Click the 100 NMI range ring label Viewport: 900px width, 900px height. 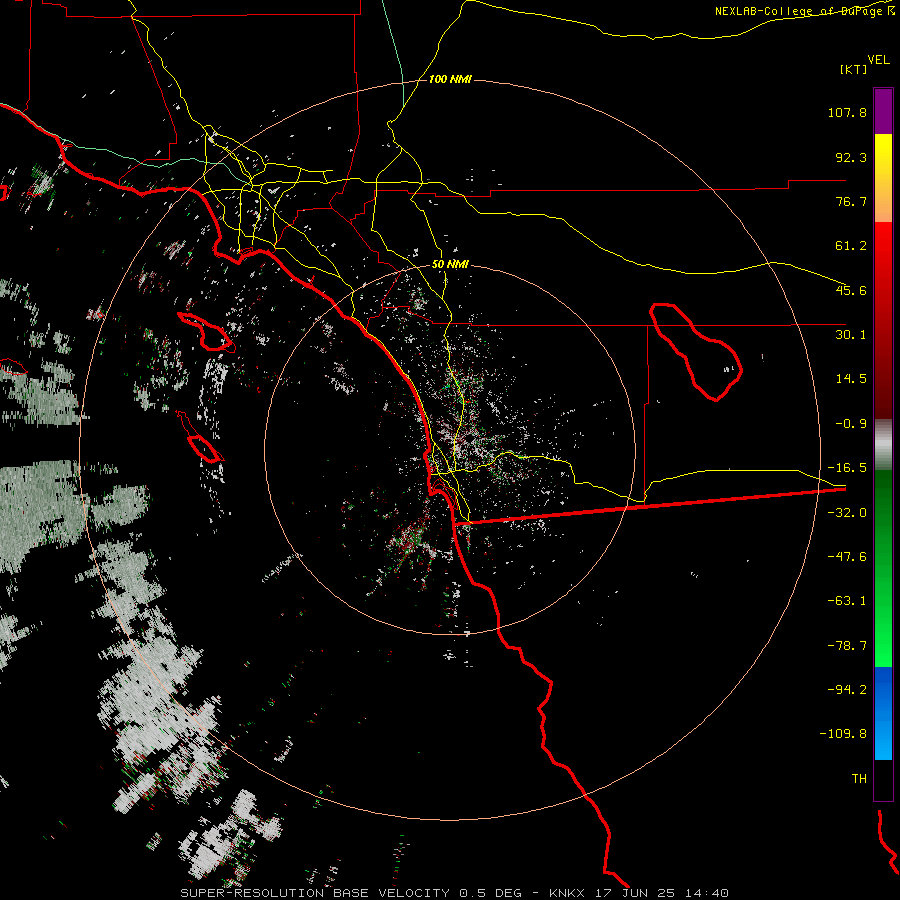[450, 79]
